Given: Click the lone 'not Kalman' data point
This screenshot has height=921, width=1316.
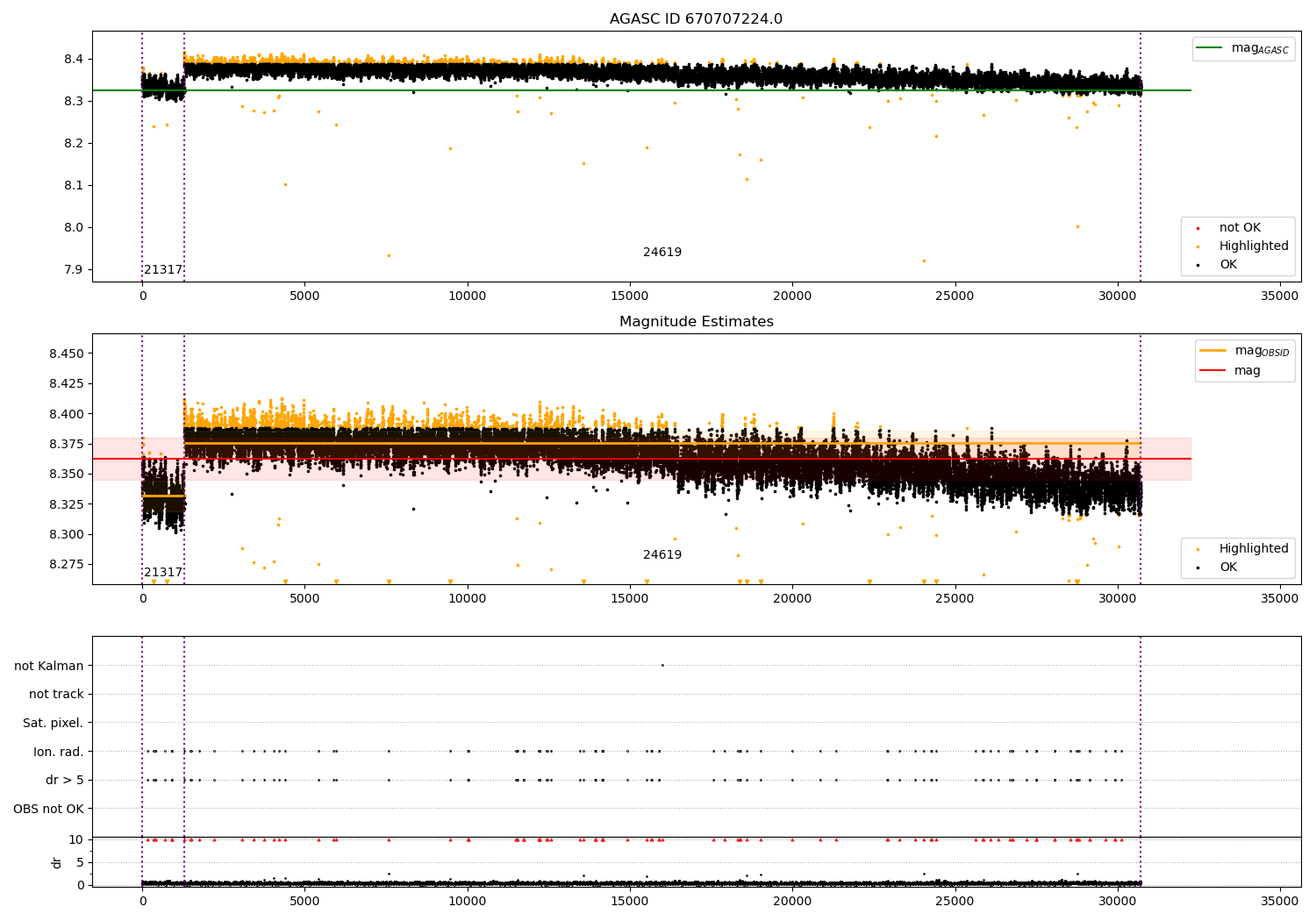Looking at the screenshot, I should 662,665.
